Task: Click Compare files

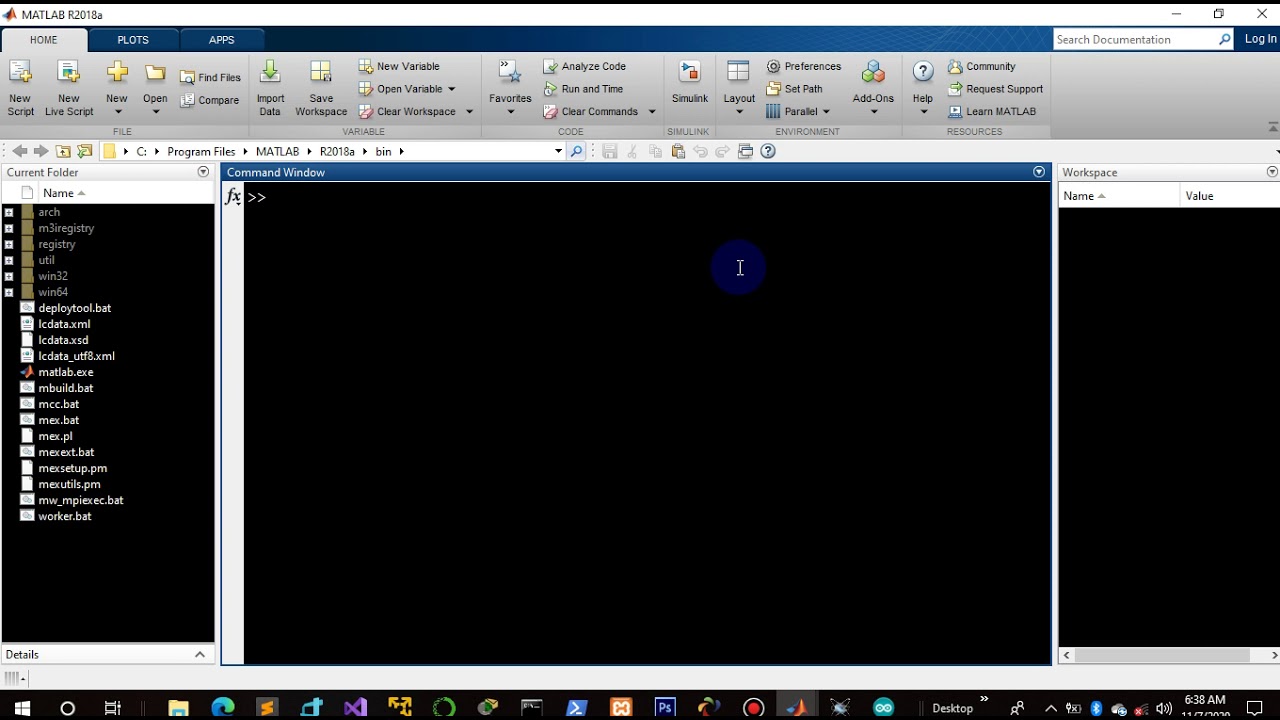Action: 210,100
